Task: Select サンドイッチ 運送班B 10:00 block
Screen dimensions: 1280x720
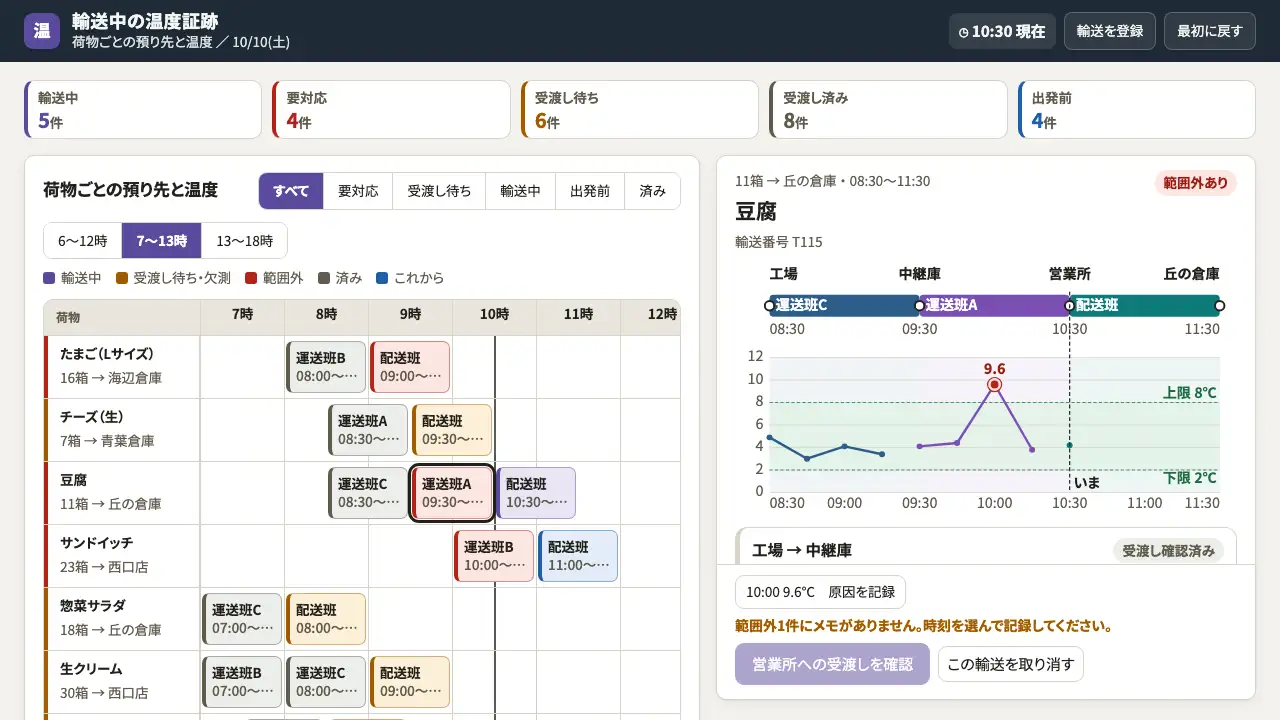Action: coord(494,556)
